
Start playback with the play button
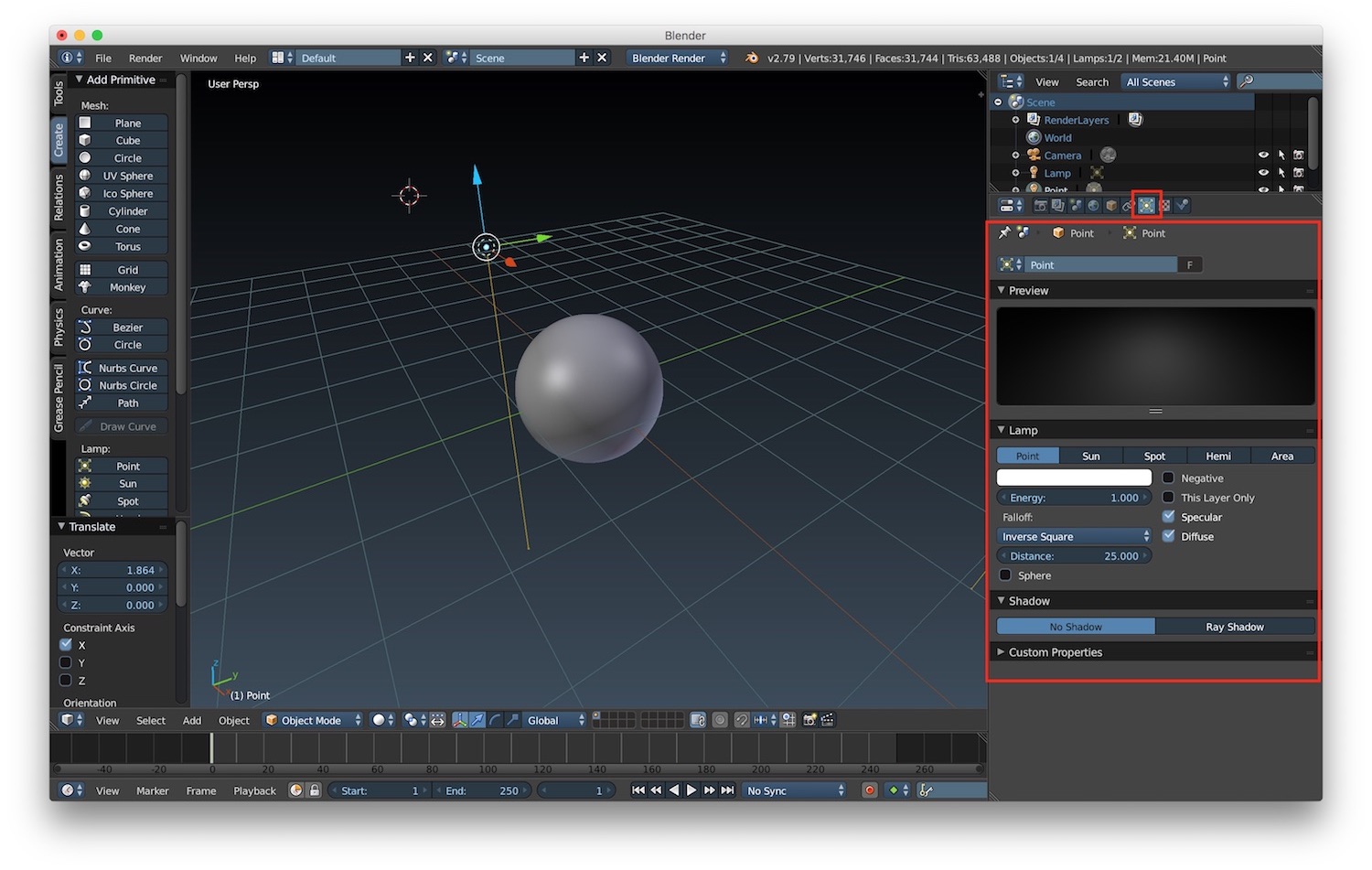tap(691, 790)
